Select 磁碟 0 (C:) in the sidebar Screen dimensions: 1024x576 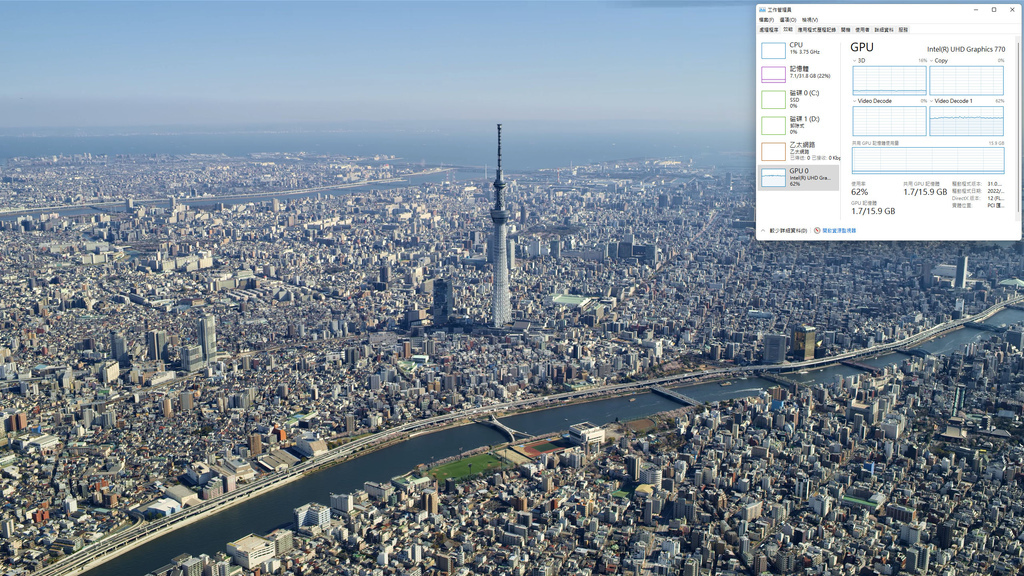point(799,99)
